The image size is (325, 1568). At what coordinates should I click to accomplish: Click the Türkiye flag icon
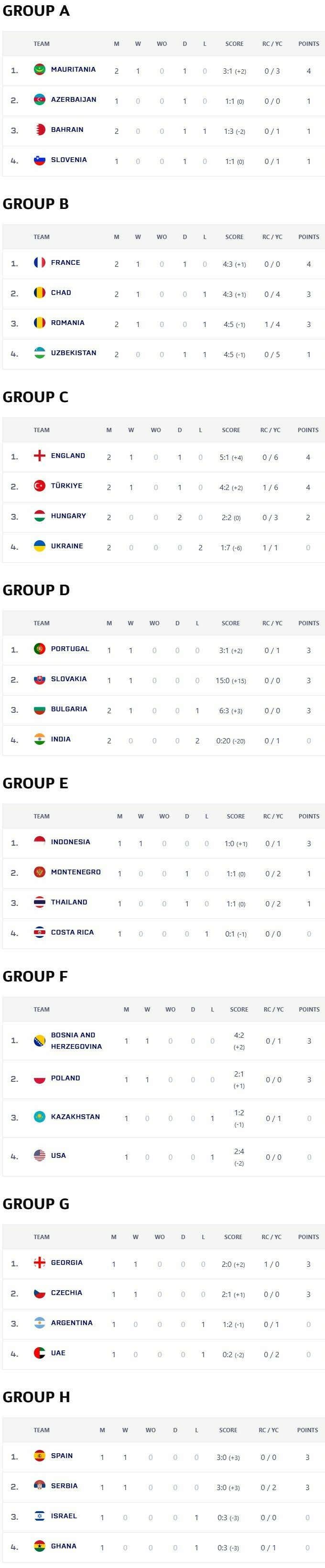(40, 486)
